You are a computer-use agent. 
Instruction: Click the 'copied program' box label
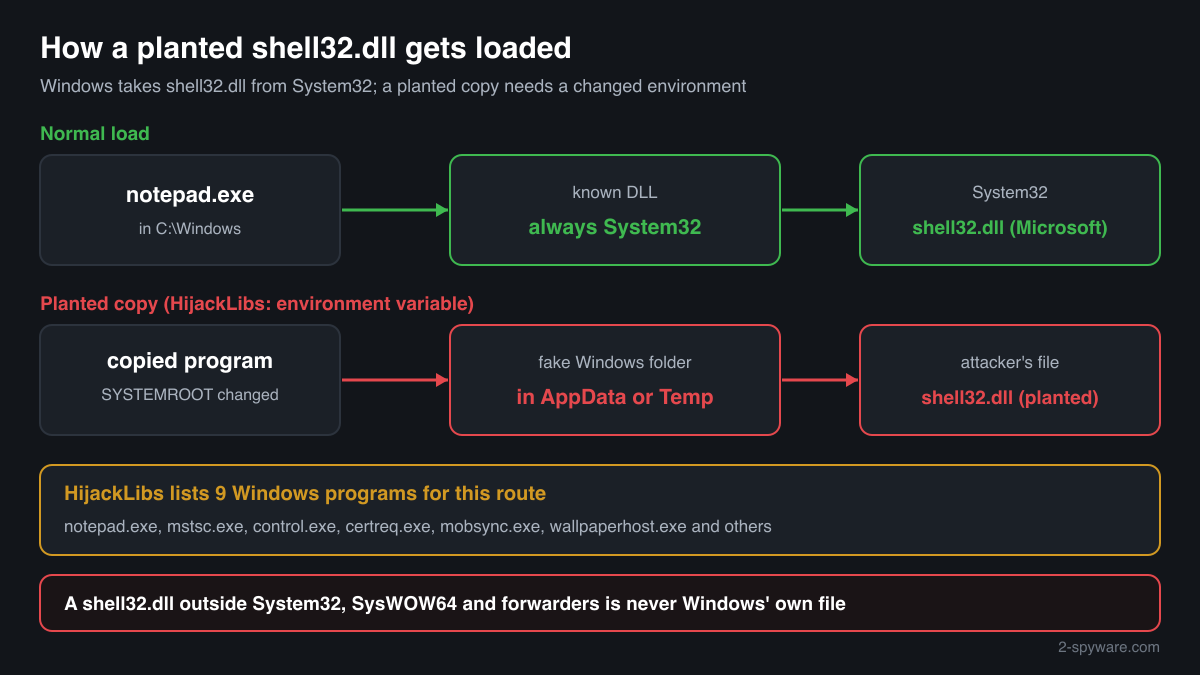coord(190,360)
